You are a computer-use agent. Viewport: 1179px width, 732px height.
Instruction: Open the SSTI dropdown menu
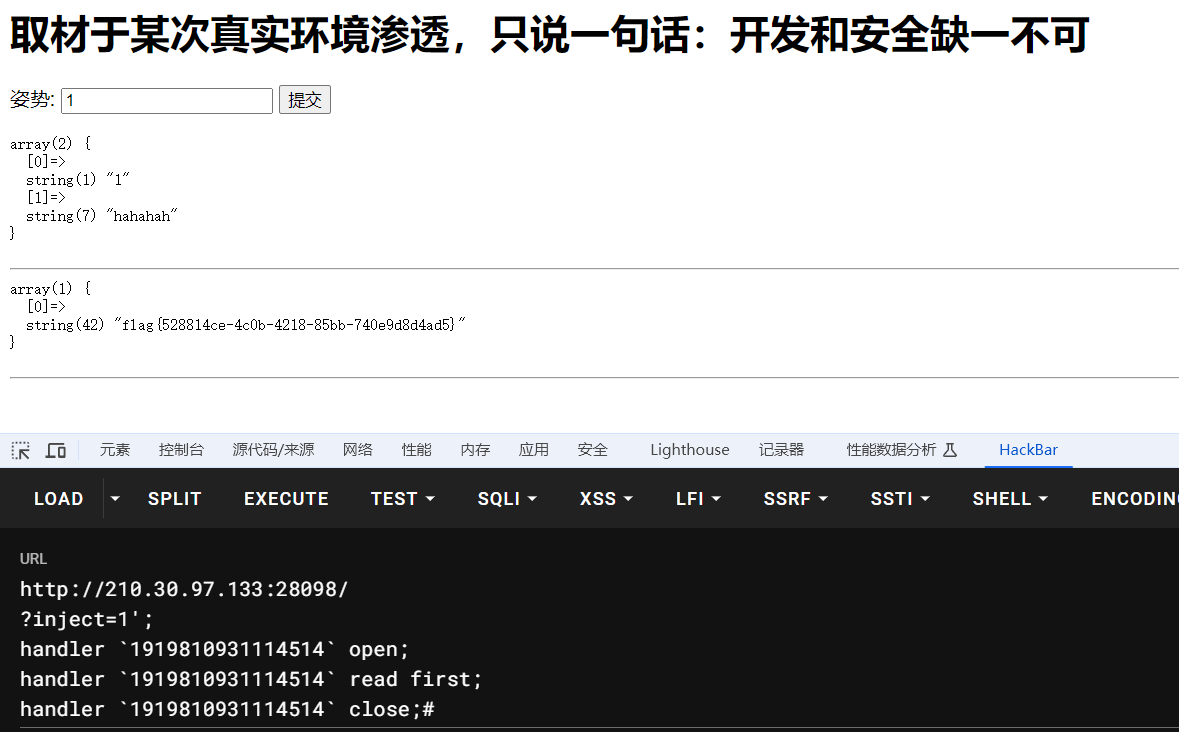point(900,498)
